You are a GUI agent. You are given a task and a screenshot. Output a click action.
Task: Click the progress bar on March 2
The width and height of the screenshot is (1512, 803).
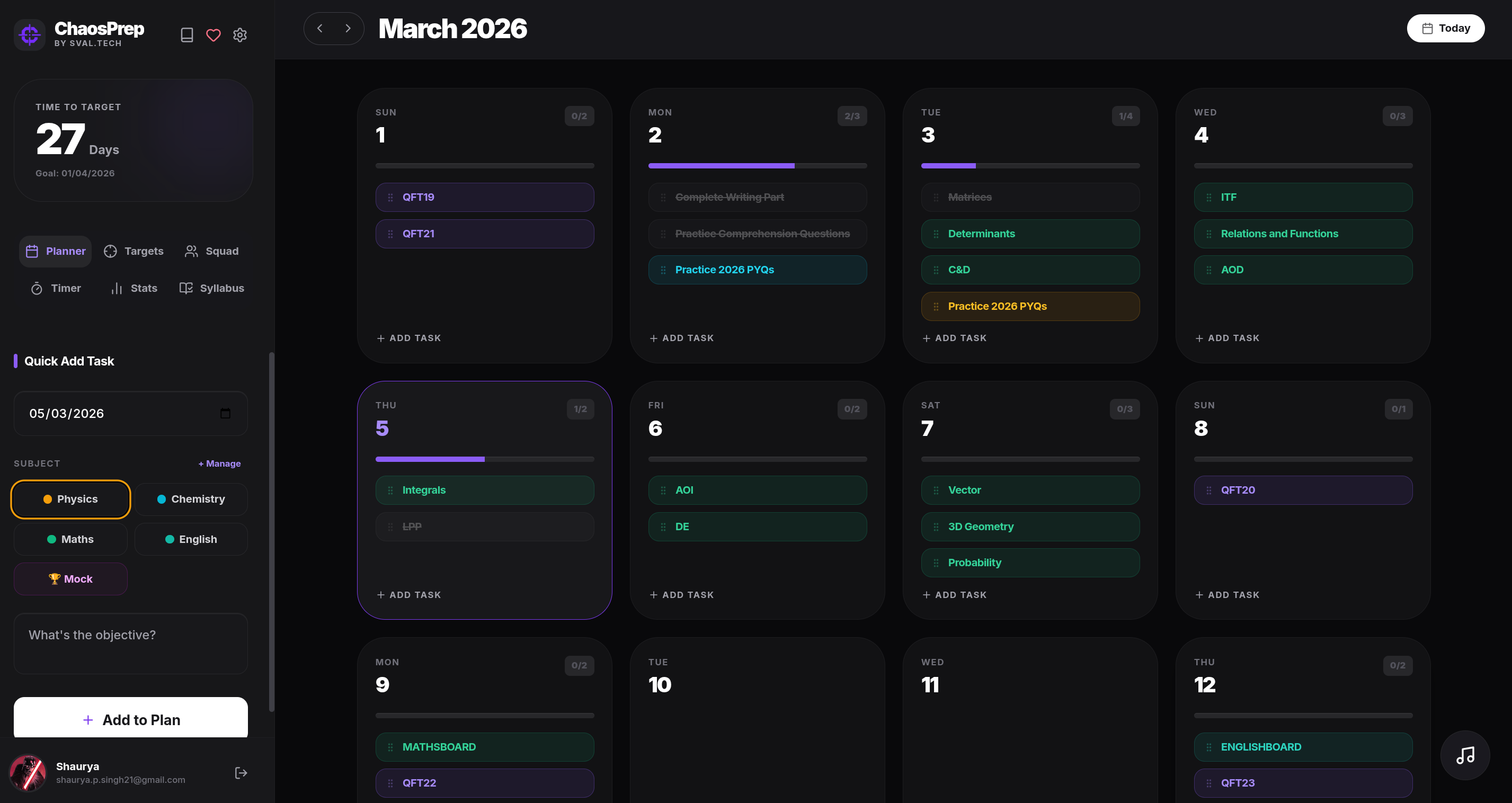click(757, 166)
